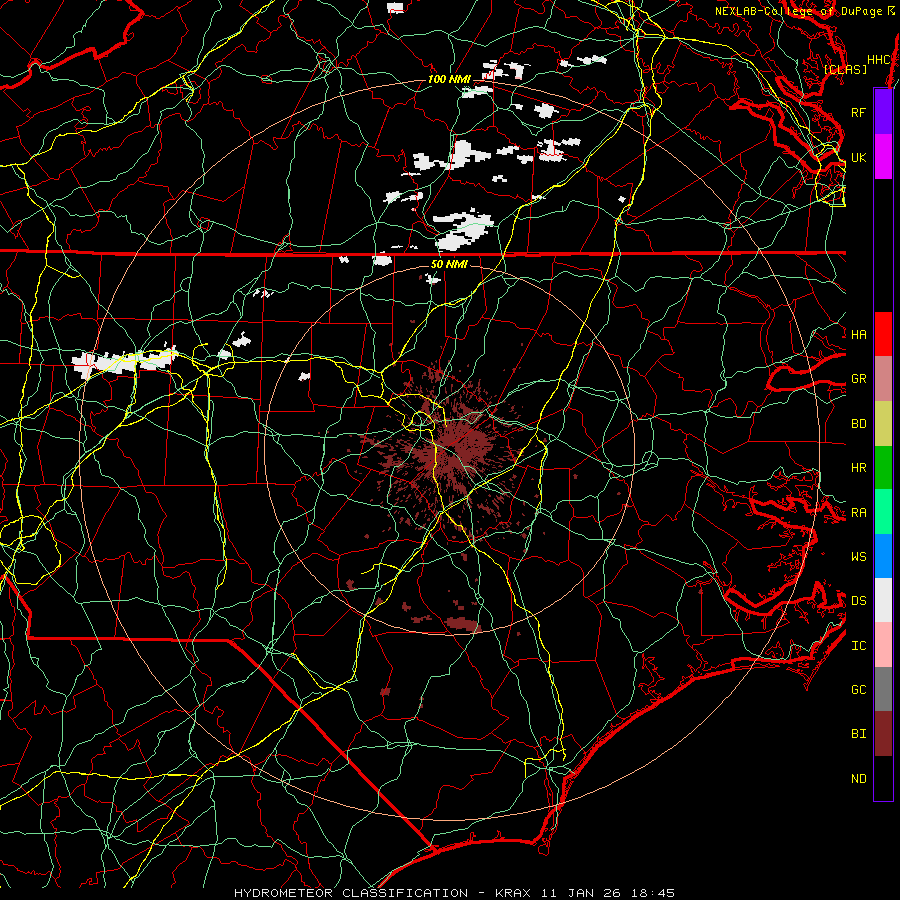
Task: Click the 50 NMI range ring label
Action: coord(449,264)
